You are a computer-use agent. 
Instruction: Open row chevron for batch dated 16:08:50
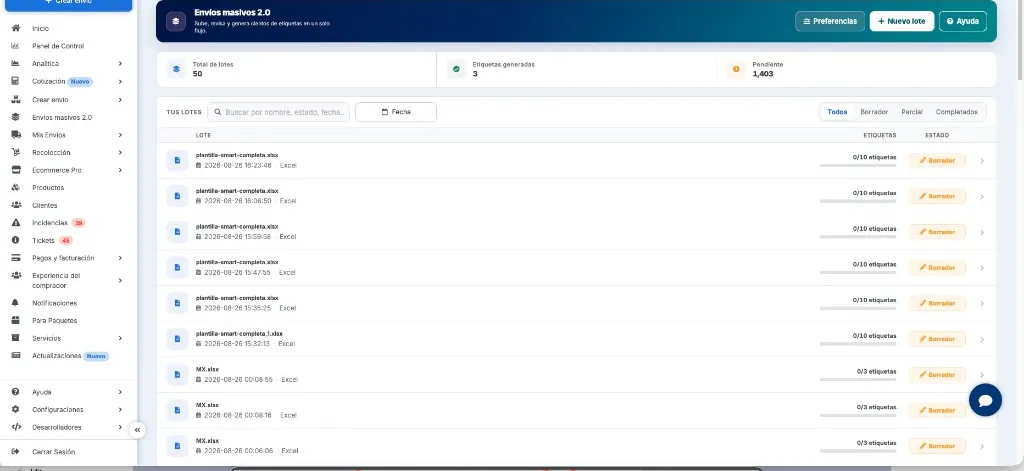(x=982, y=197)
